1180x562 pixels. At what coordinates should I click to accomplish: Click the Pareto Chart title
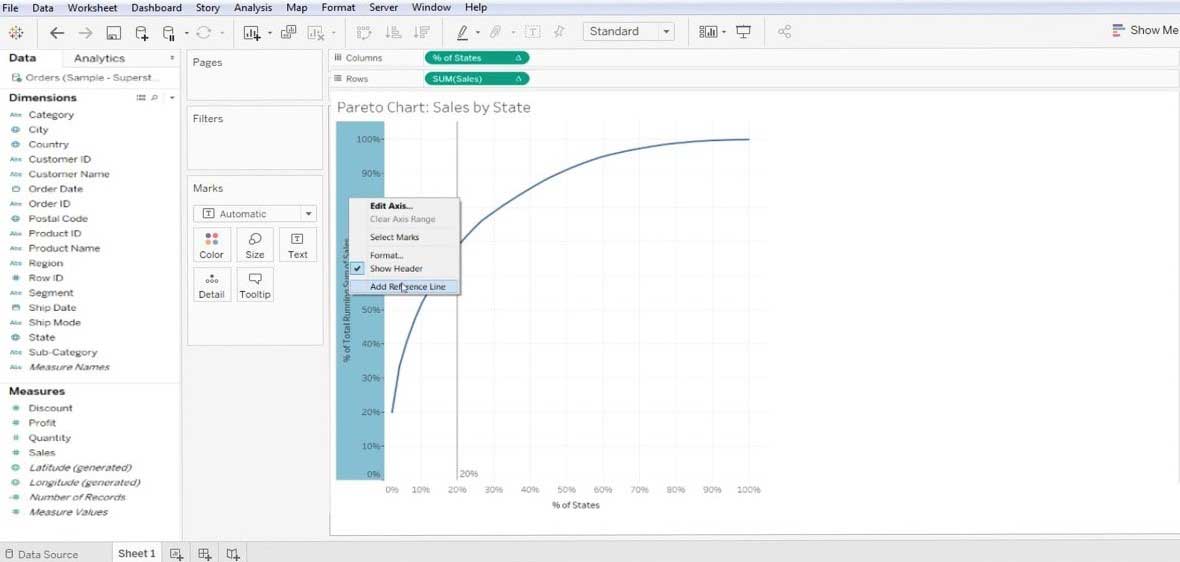pos(433,108)
